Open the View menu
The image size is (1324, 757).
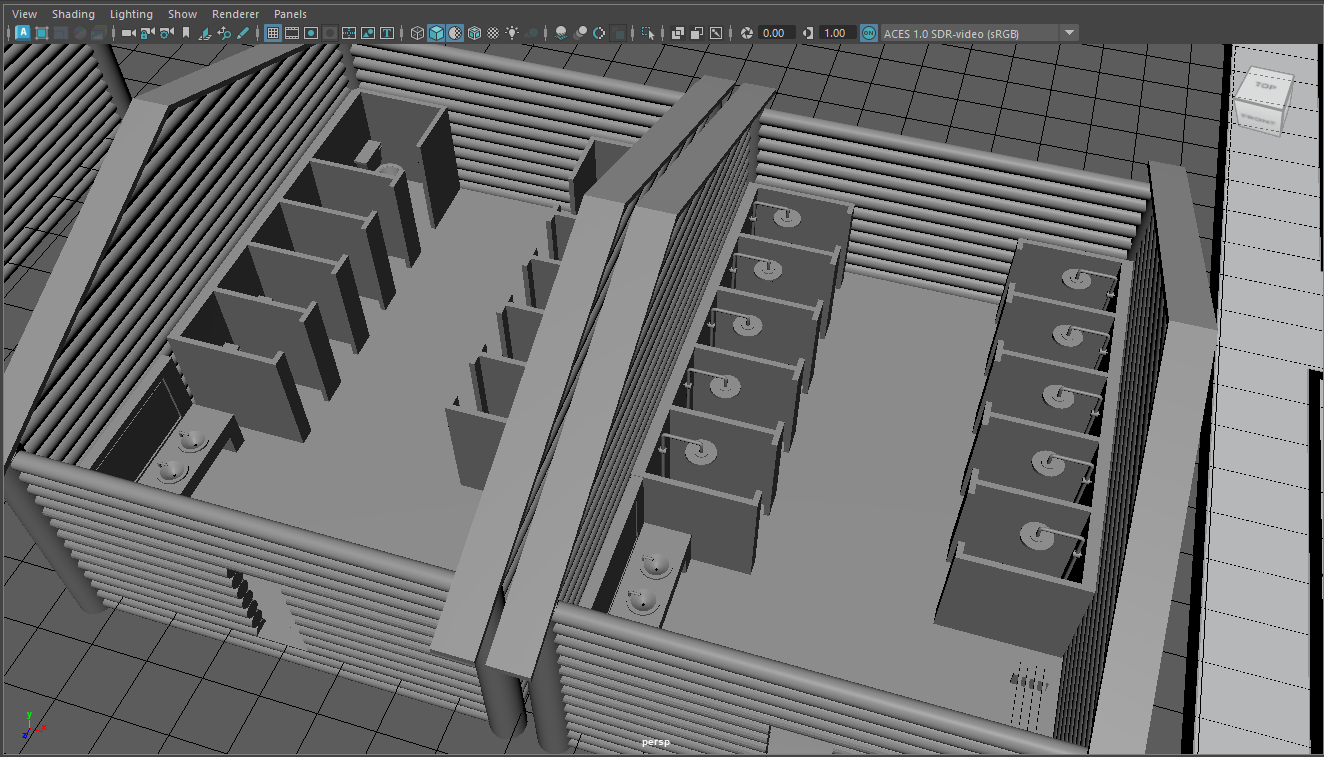tap(24, 14)
